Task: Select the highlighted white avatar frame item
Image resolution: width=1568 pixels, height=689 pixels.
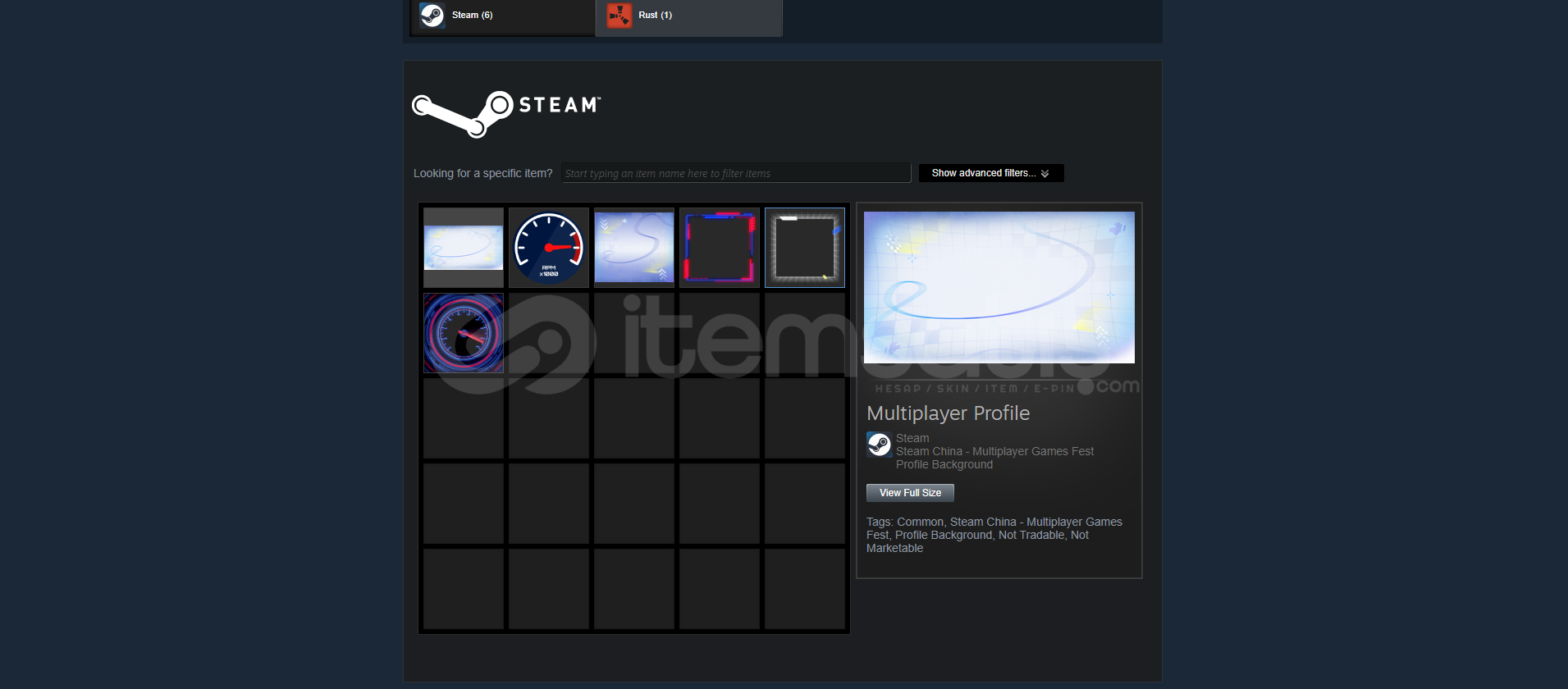Action: click(x=805, y=248)
